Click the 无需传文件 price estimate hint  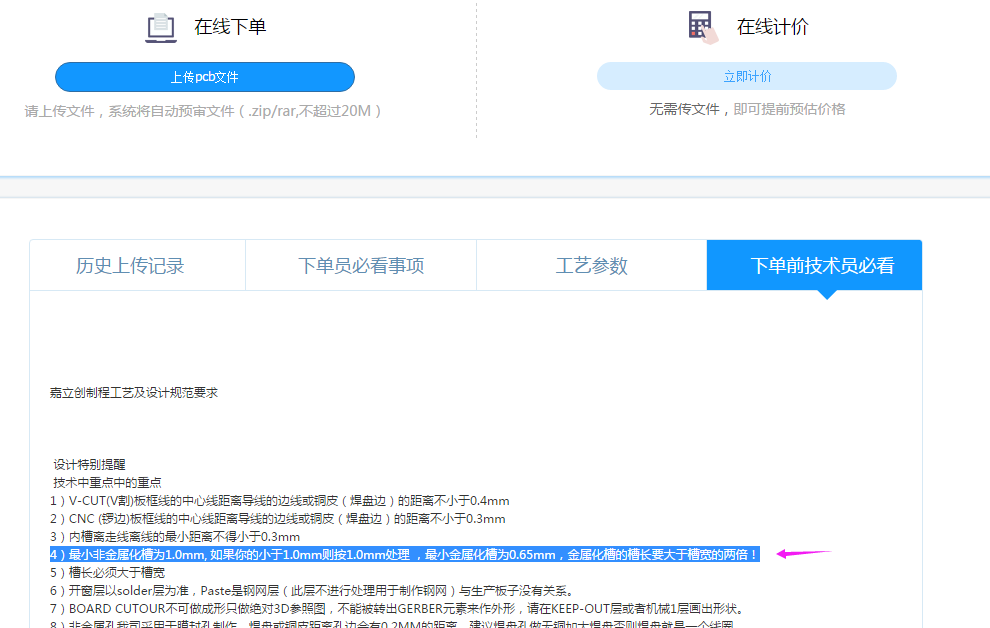[x=747, y=109]
